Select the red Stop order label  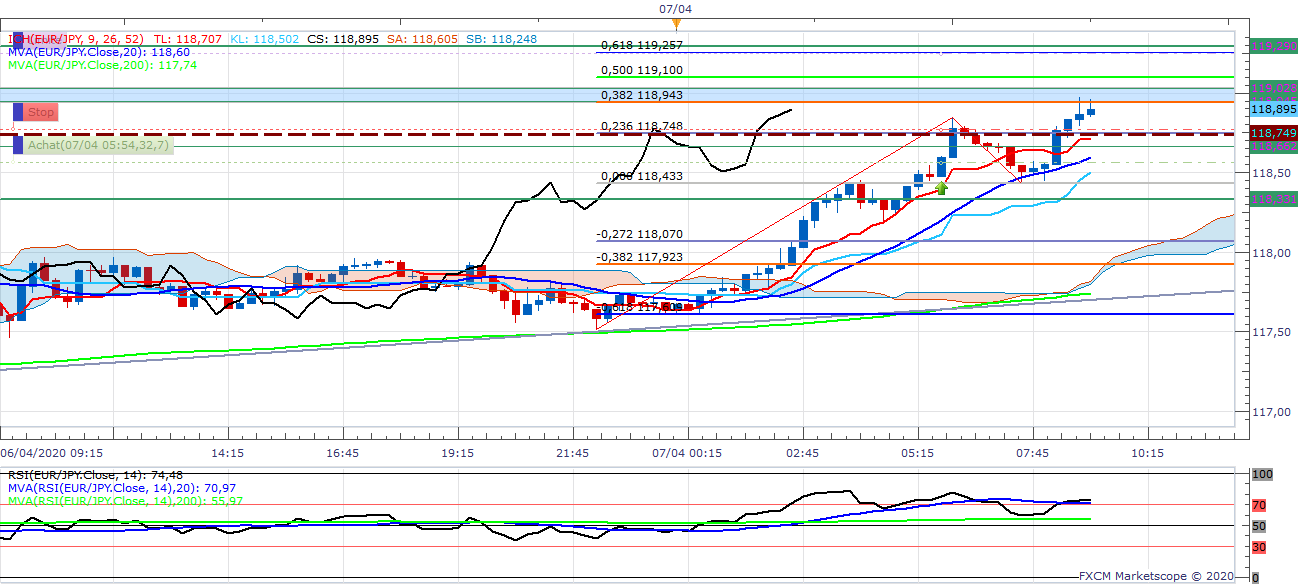41,113
